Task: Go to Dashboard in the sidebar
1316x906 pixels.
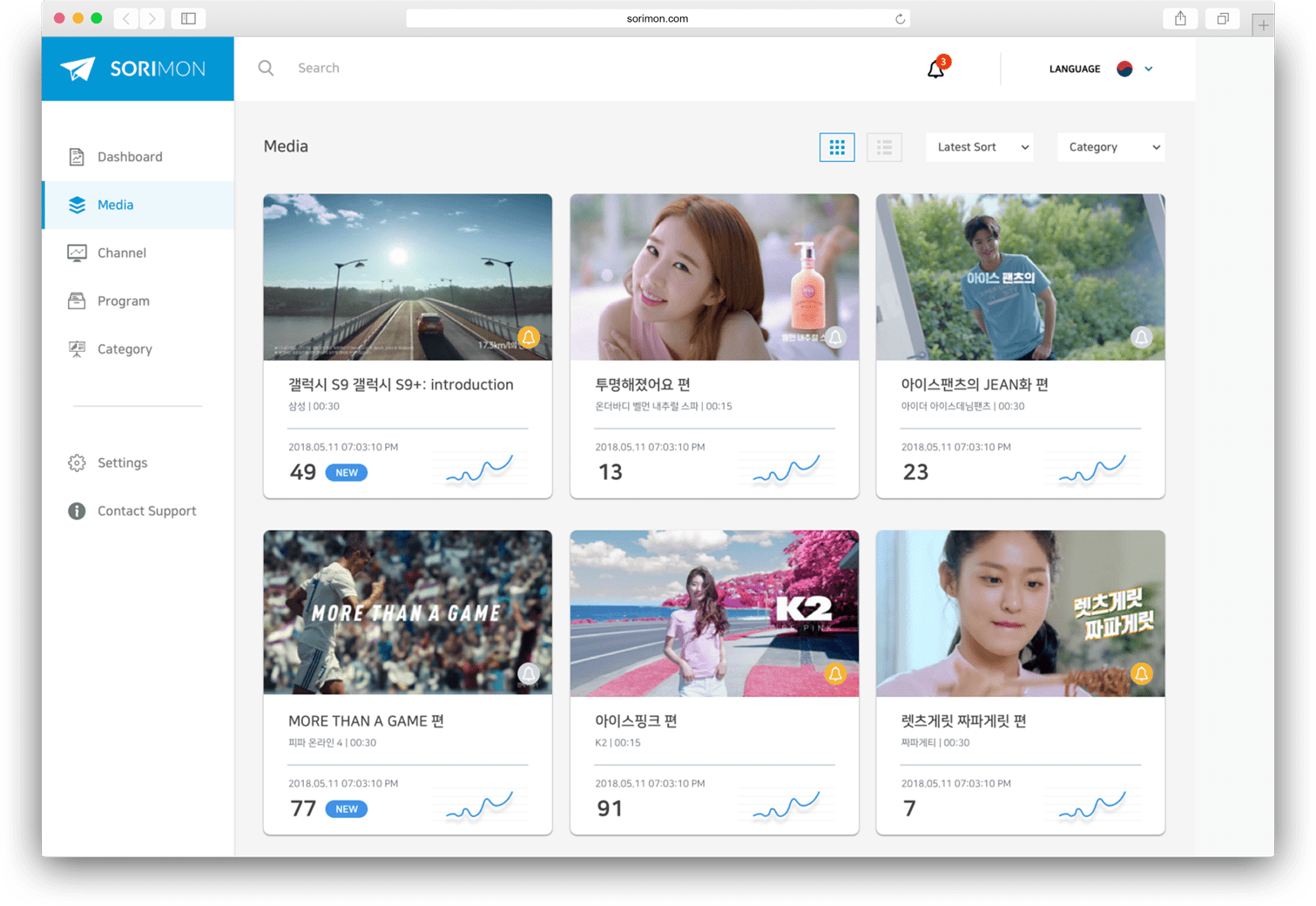Action: click(x=130, y=157)
